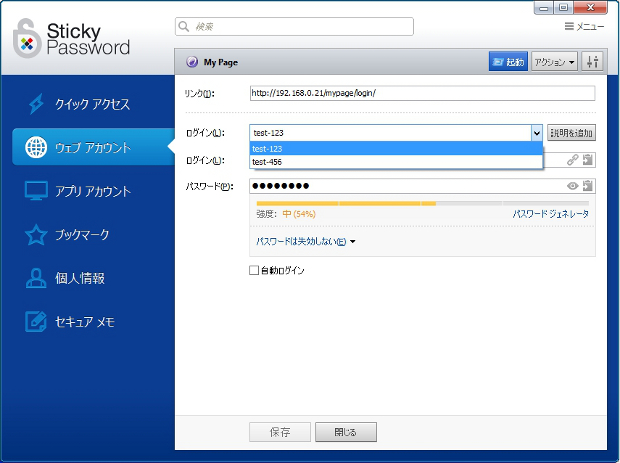Viewport: 620px width, 463px height.
Task: Open the アクション dropdown button
Action: pyautogui.click(x=554, y=62)
